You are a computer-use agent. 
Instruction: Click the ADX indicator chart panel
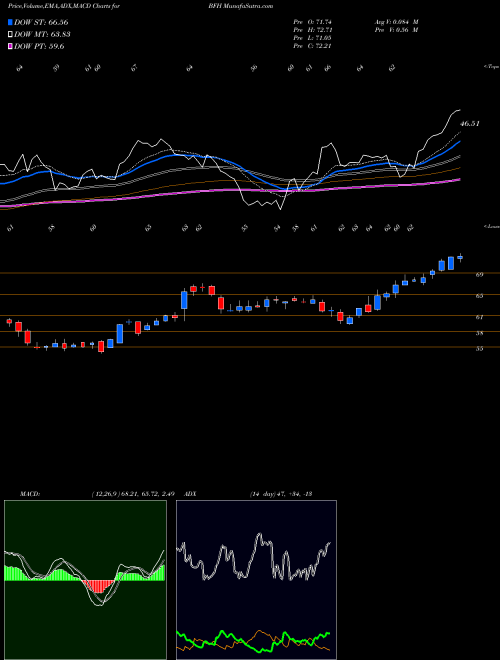tap(256, 580)
